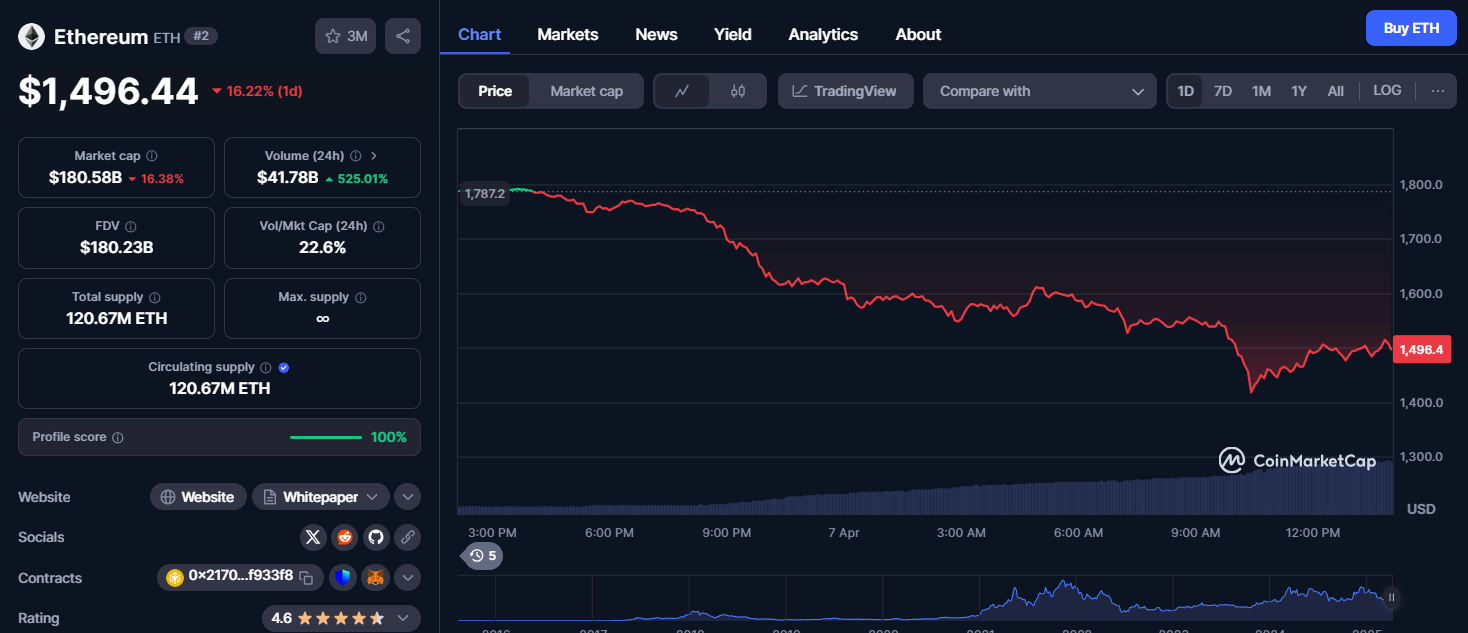The image size is (1468, 633).
Task: Enable LOG scale on chart
Action: point(1387,90)
